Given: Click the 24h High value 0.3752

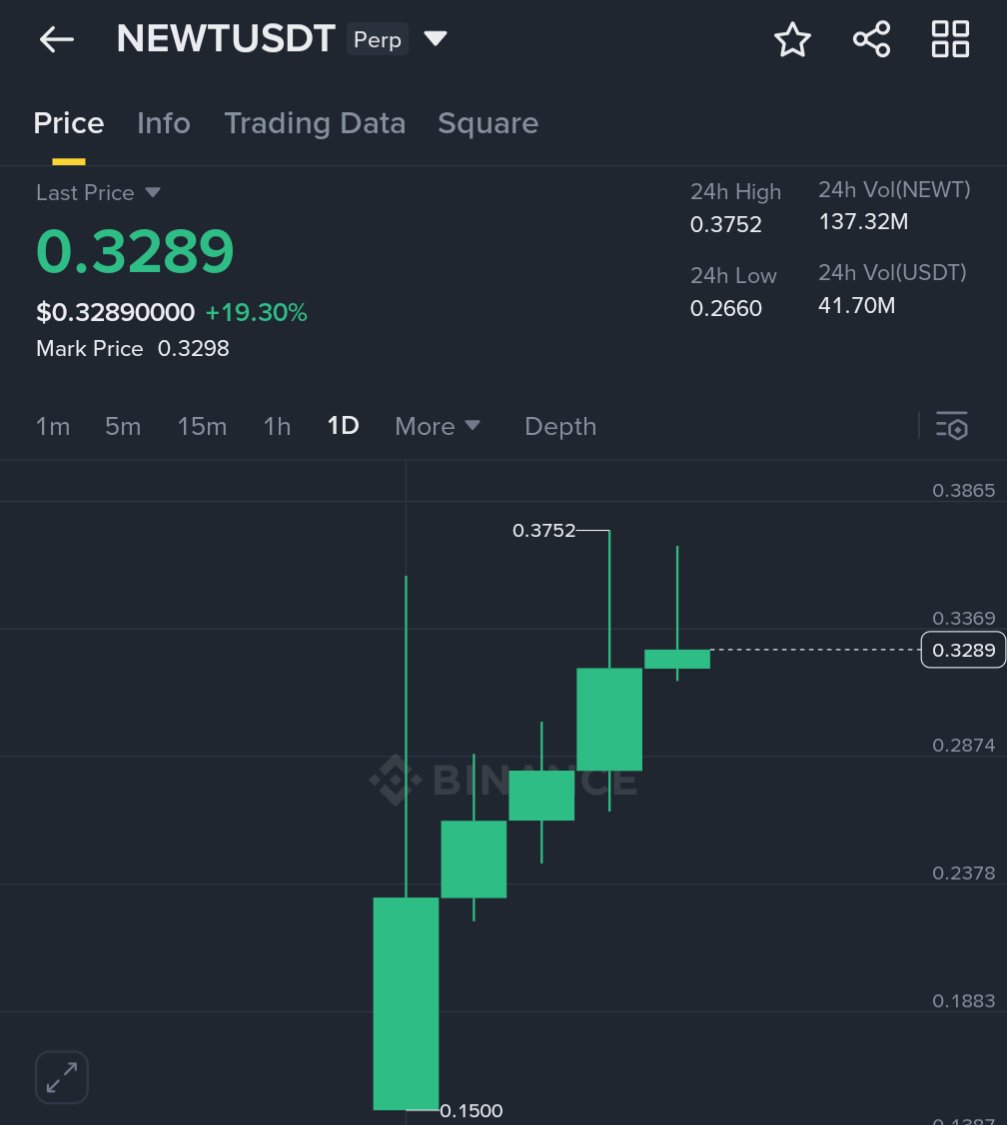Looking at the screenshot, I should coord(725,225).
